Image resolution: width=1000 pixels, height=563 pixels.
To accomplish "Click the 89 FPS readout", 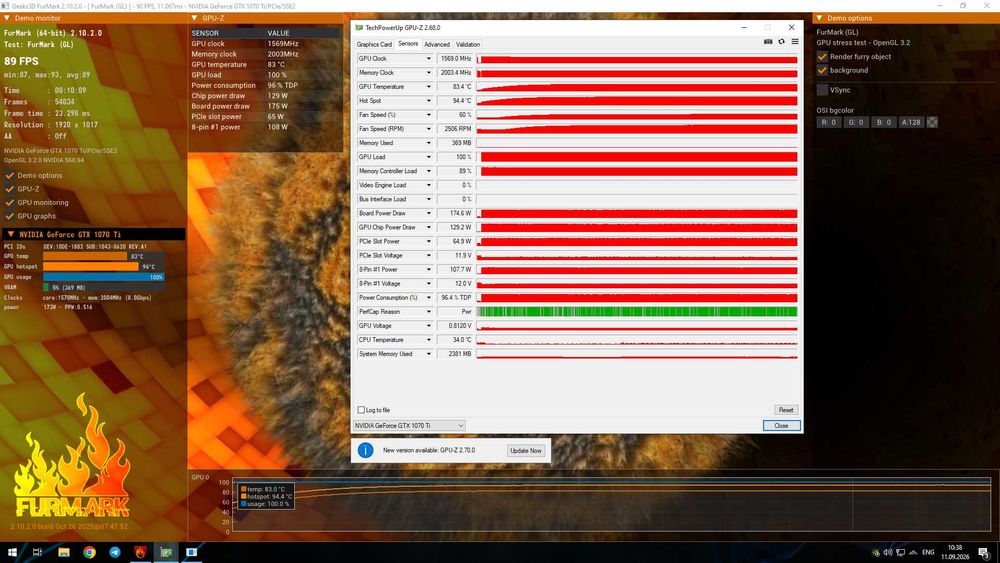I will click(x=21, y=61).
